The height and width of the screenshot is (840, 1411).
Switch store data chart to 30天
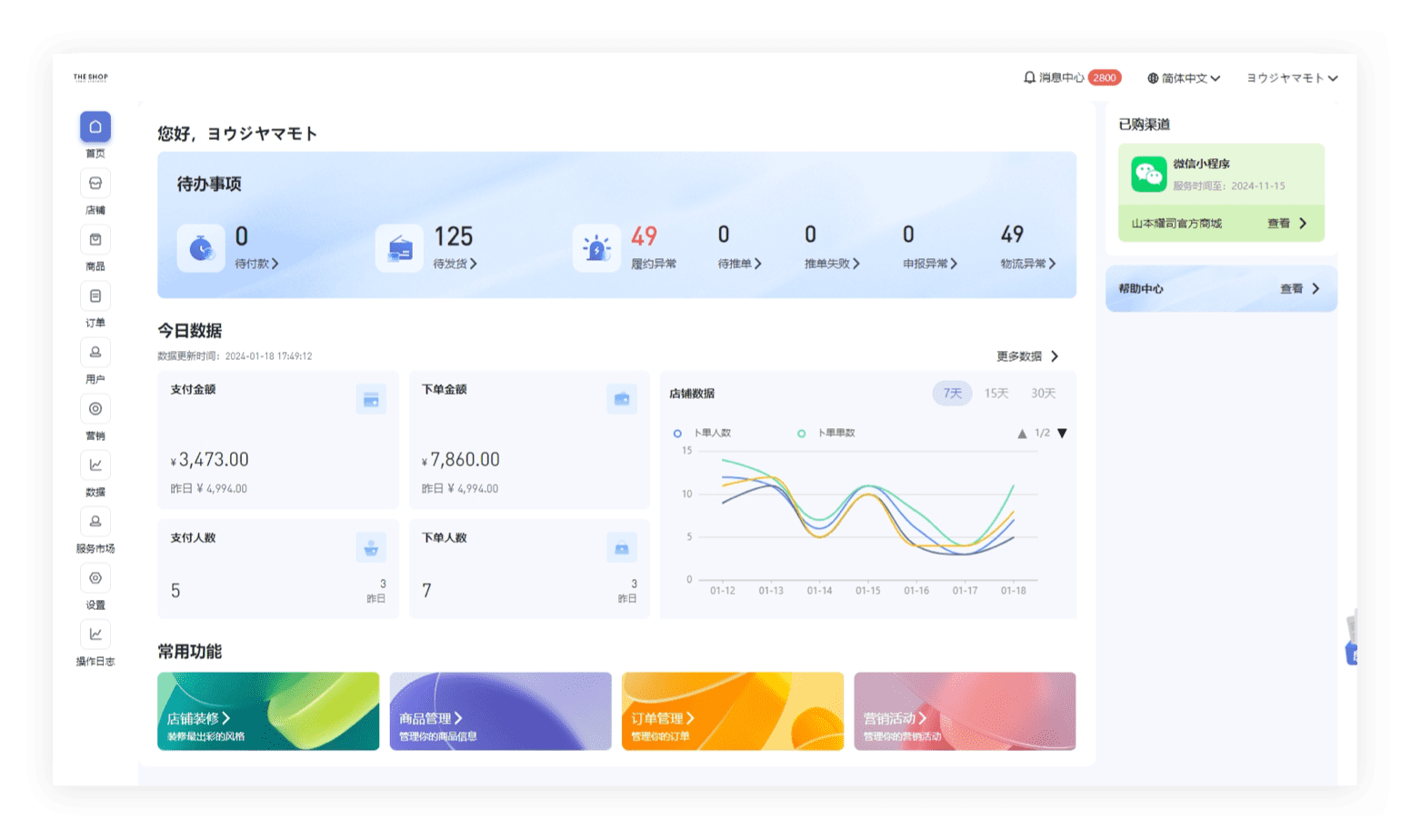coord(1043,394)
